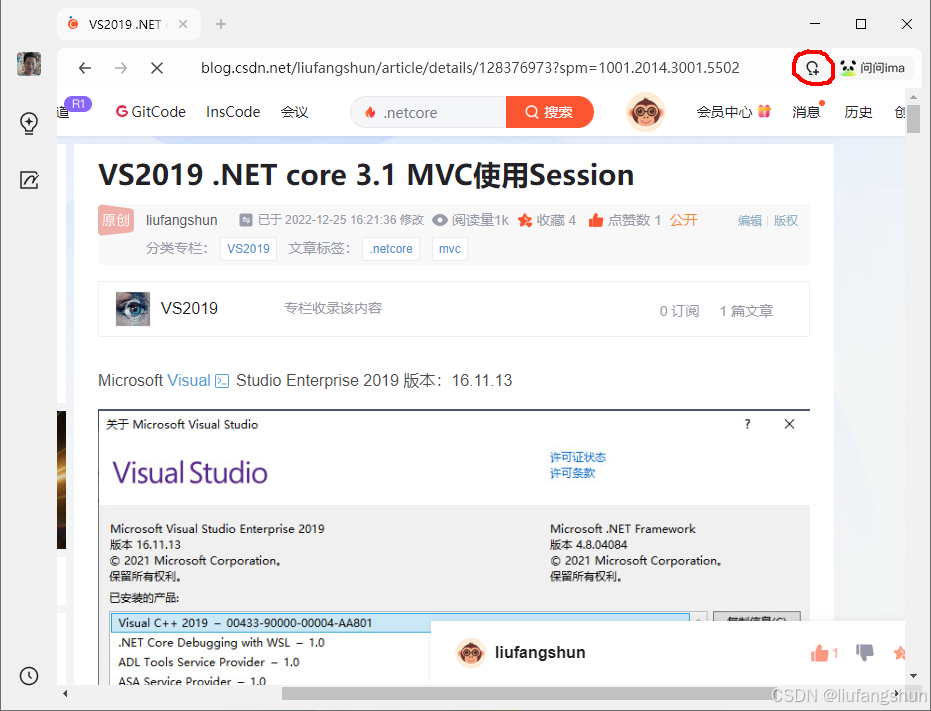Click the help question mark in About dialog
This screenshot has width=931, height=711.
[748, 424]
